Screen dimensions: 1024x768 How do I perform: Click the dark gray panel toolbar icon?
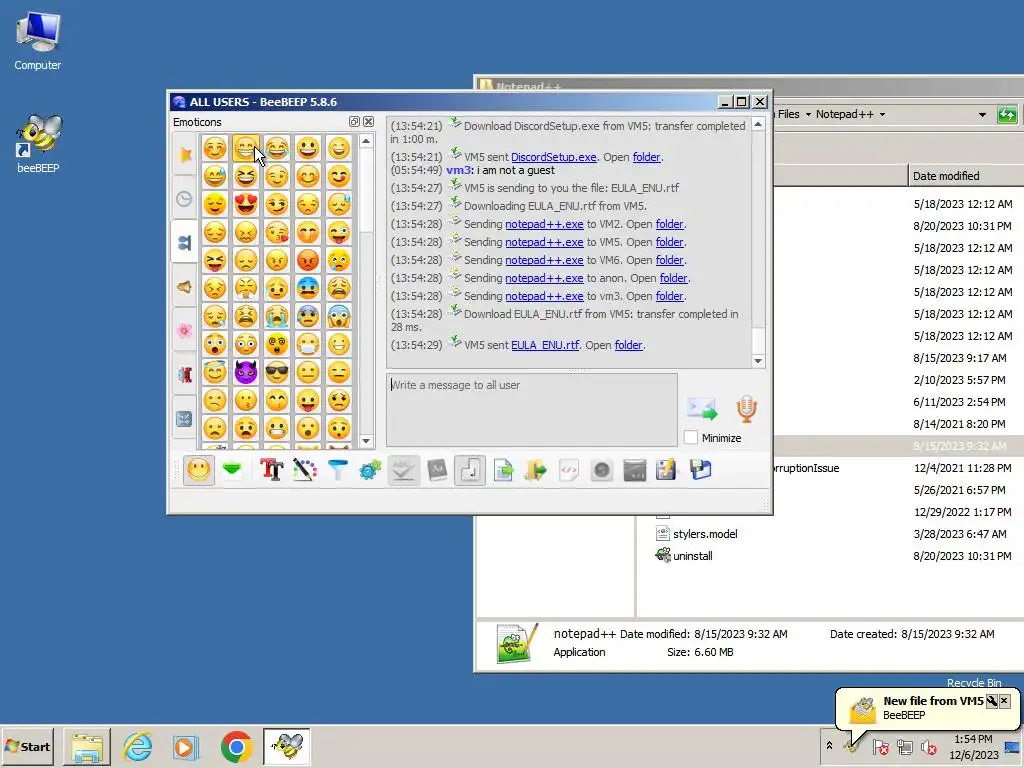tap(635, 470)
